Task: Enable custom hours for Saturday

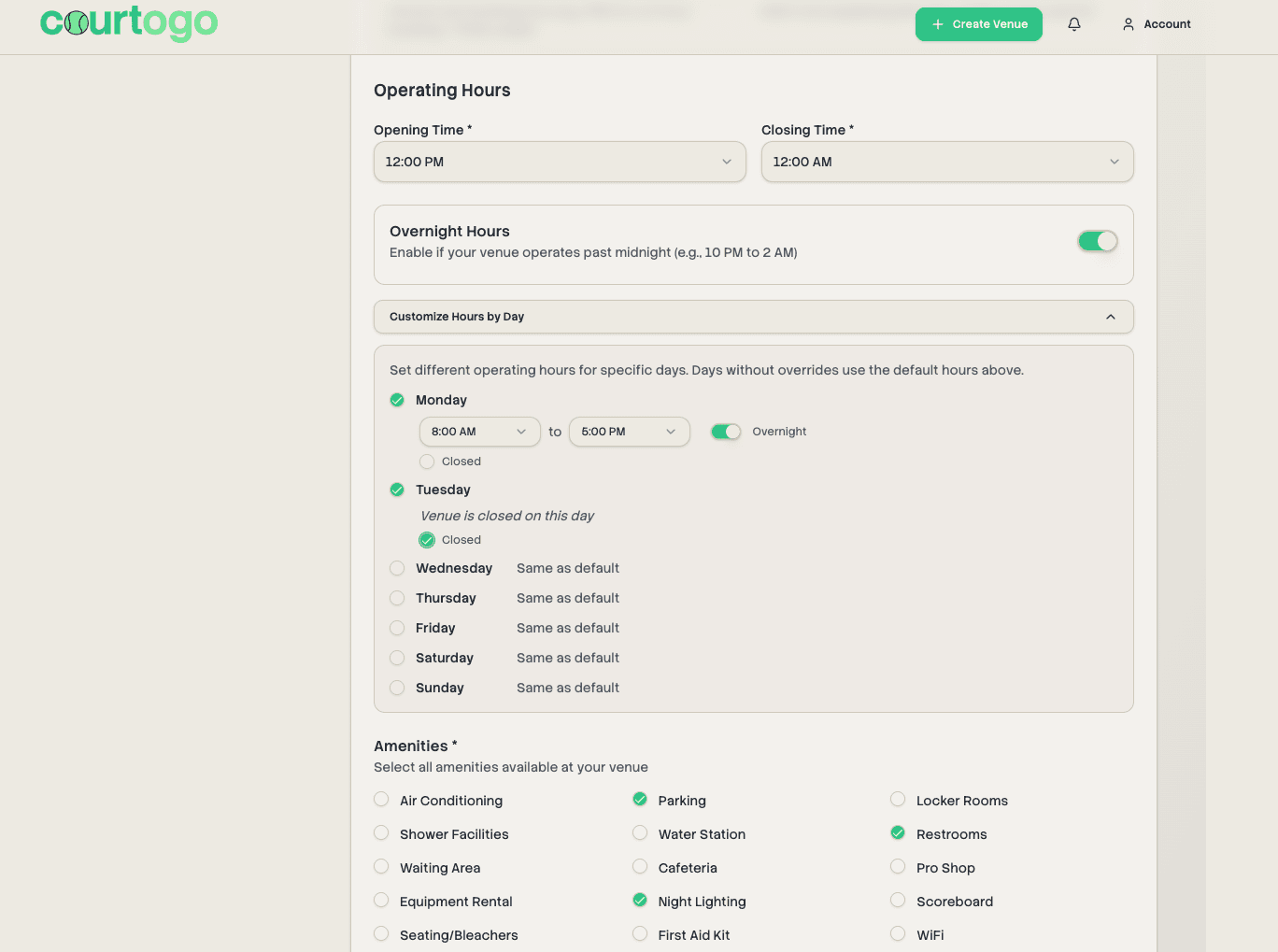Action: [397, 658]
